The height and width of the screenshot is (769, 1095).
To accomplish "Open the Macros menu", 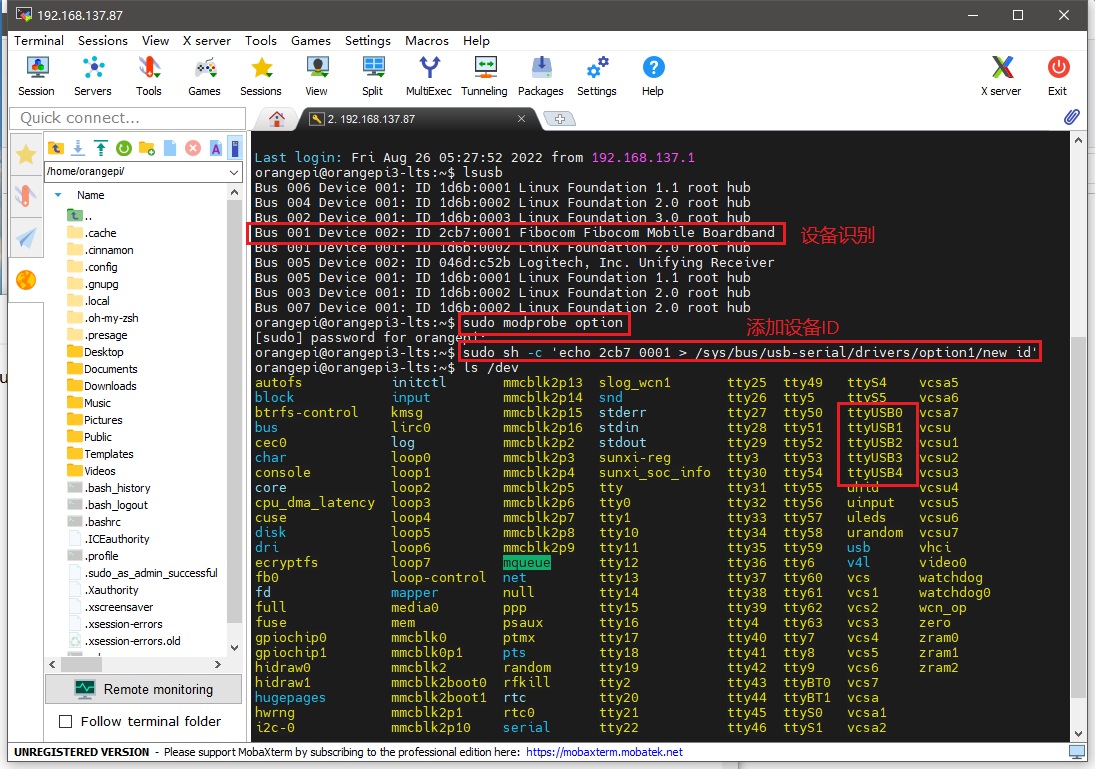I will [427, 41].
